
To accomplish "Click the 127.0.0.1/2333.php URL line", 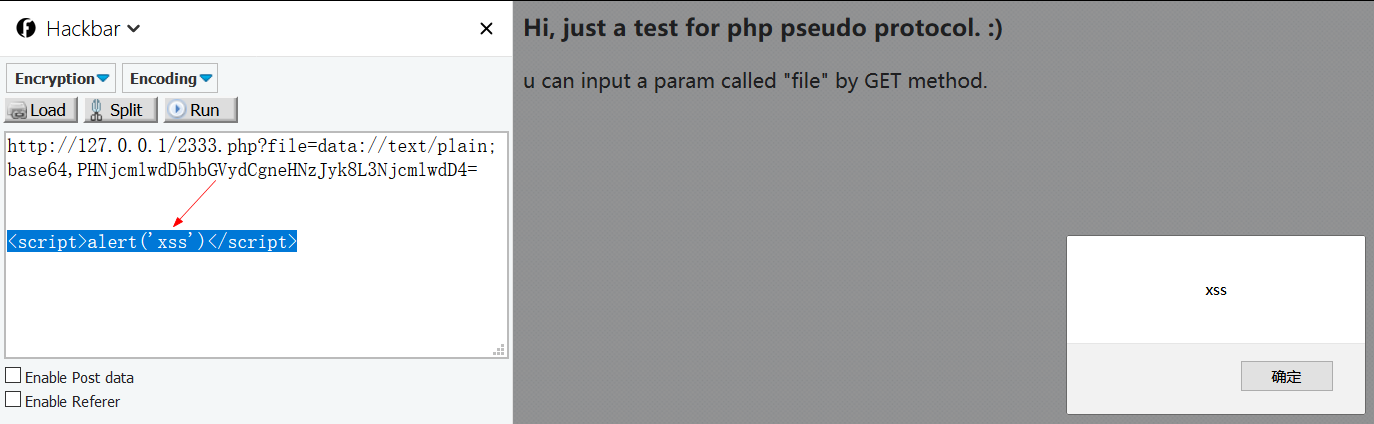I will [x=250, y=147].
